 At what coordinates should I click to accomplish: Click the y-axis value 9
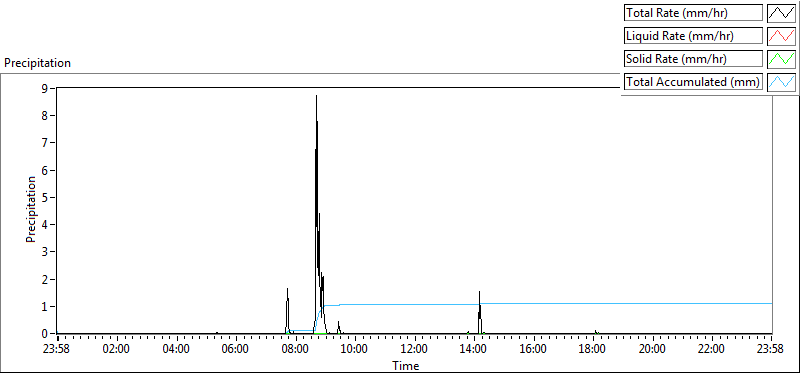(x=45, y=88)
